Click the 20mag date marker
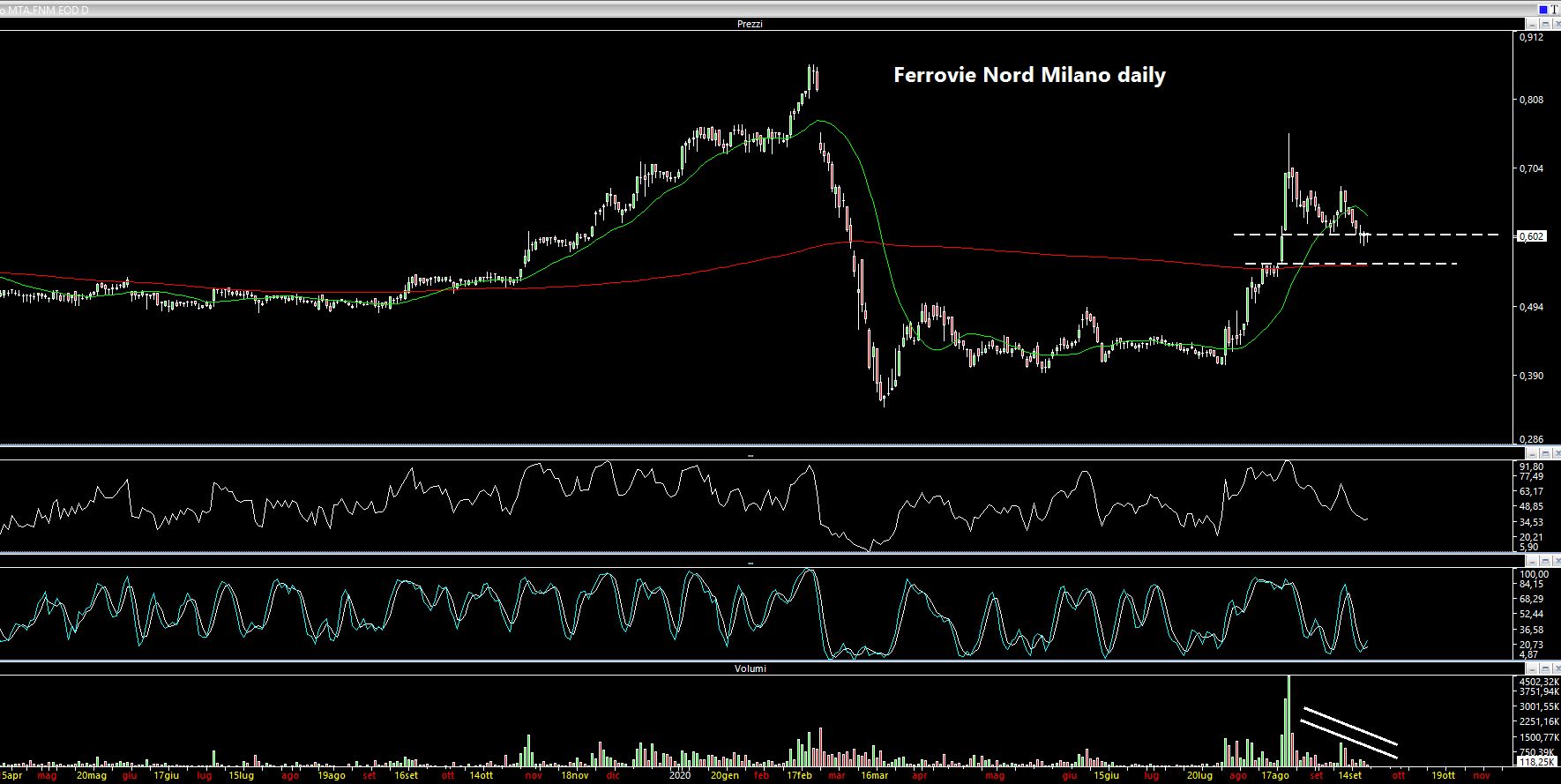 (92, 776)
